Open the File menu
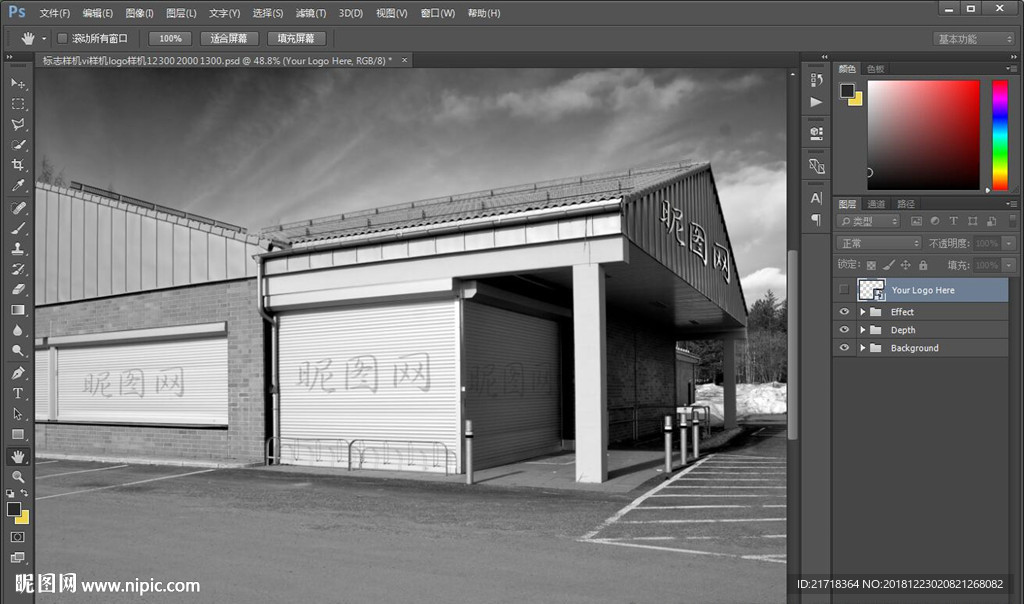 click(x=54, y=13)
